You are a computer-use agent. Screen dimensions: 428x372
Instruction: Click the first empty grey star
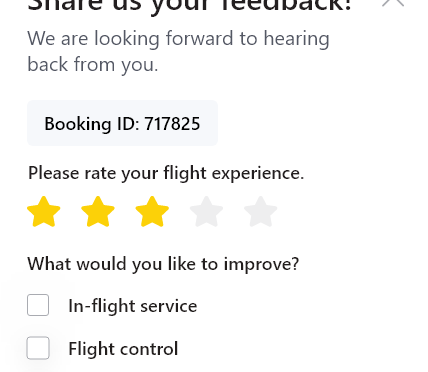coord(206,212)
